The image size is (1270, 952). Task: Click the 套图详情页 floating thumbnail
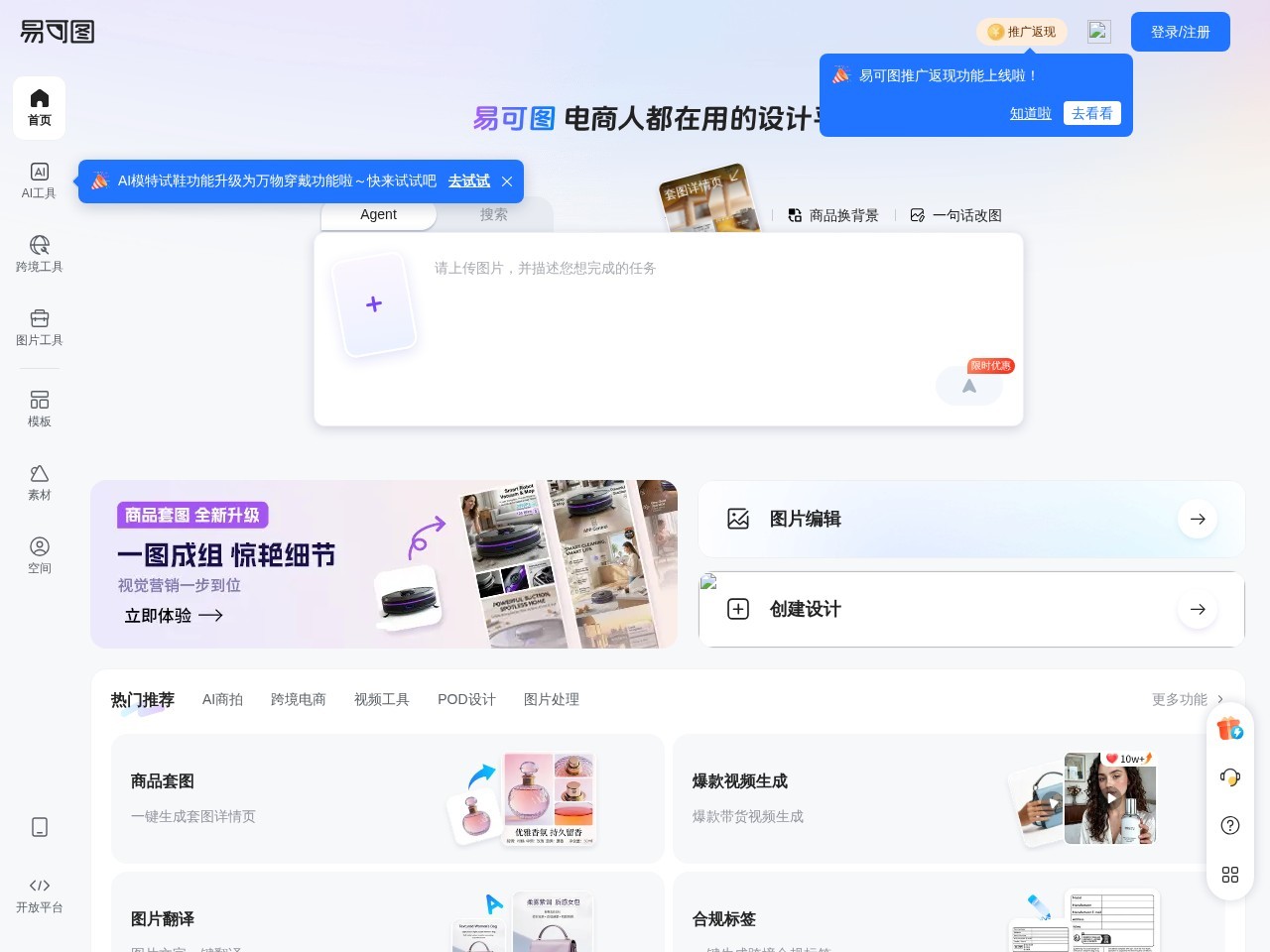click(x=708, y=198)
